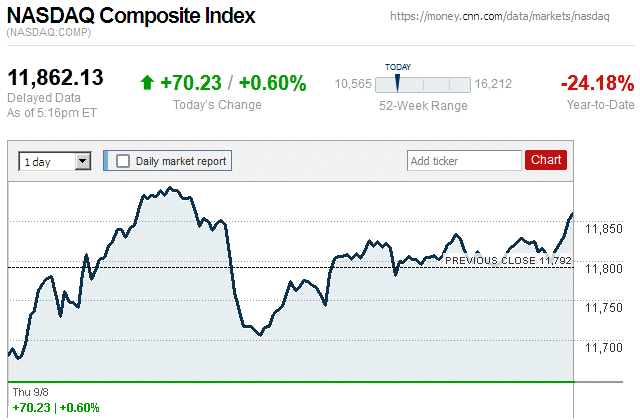Focus the Add ticker input field
This screenshot has width=640, height=420.
464,160
